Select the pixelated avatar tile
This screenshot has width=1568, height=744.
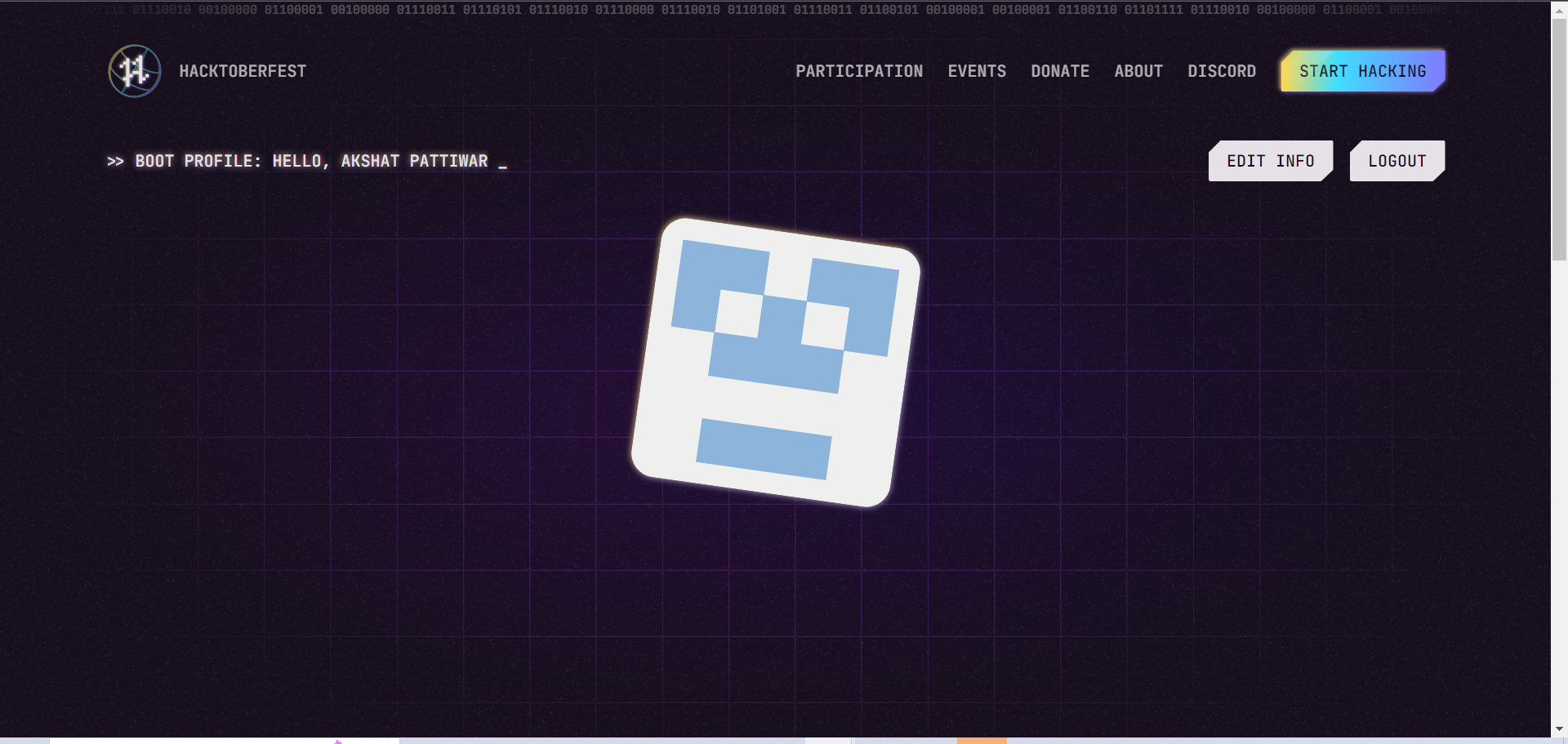(776, 362)
